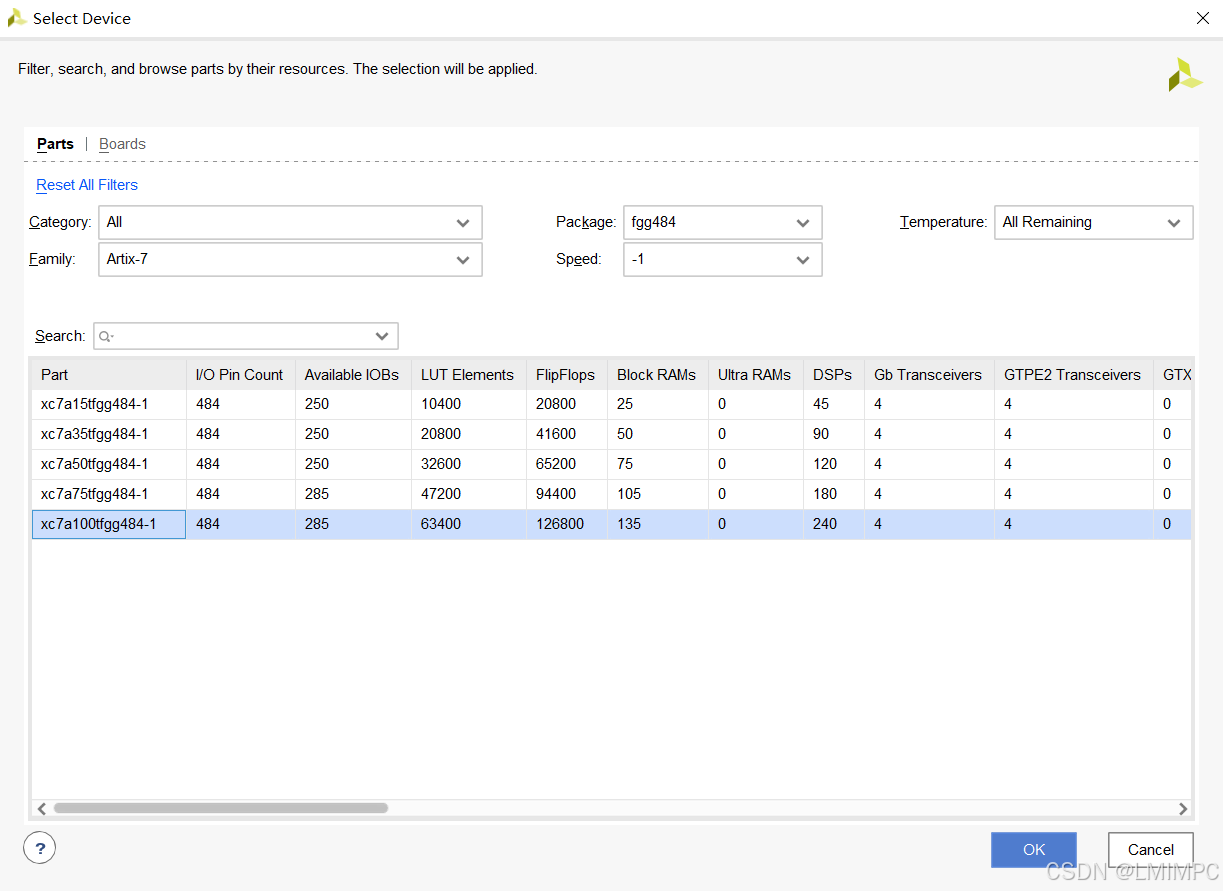Sort by FlipFlops column header
Image resolution: width=1223 pixels, height=891 pixels.
pyautogui.click(x=565, y=375)
